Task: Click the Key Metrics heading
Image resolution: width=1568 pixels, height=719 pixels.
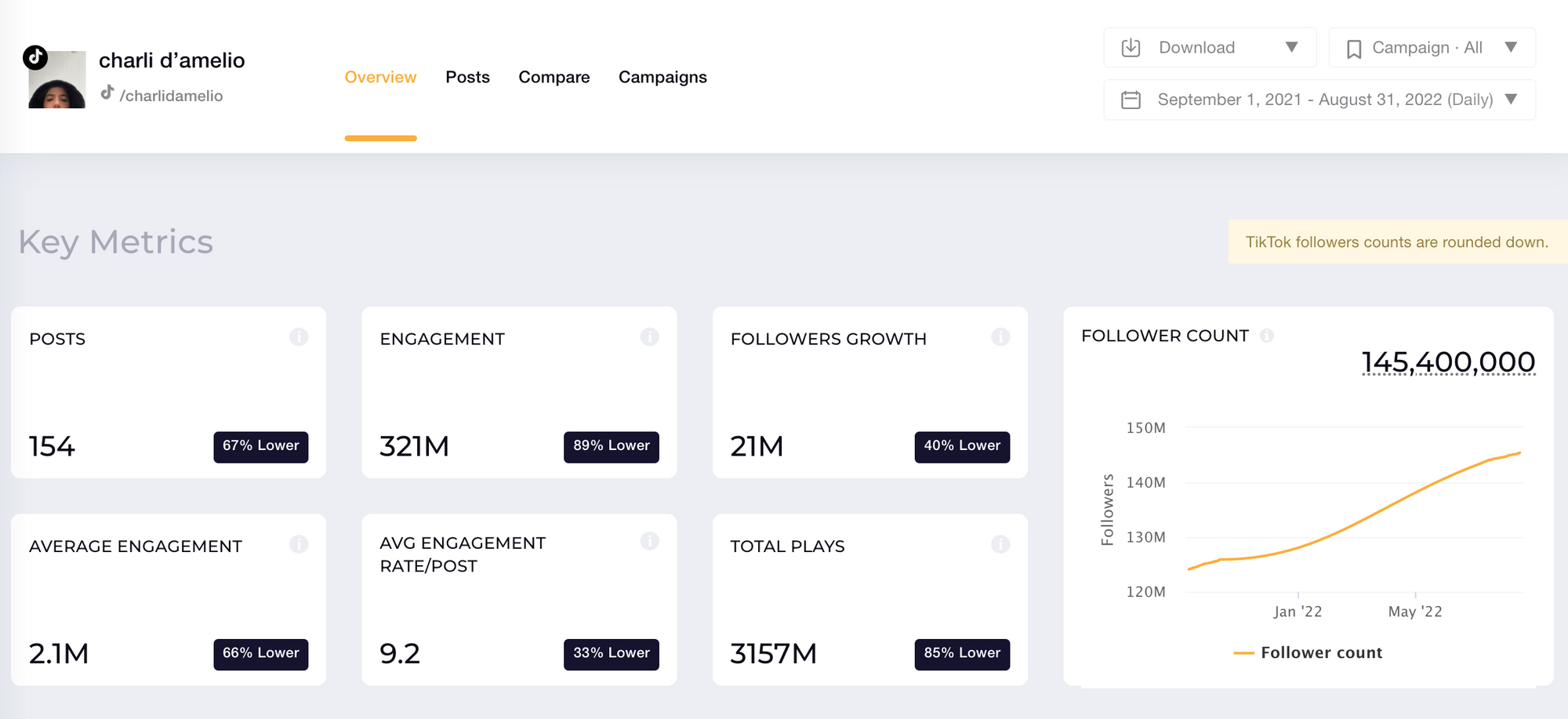Action: pyautogui.click(x=116, y=241)
